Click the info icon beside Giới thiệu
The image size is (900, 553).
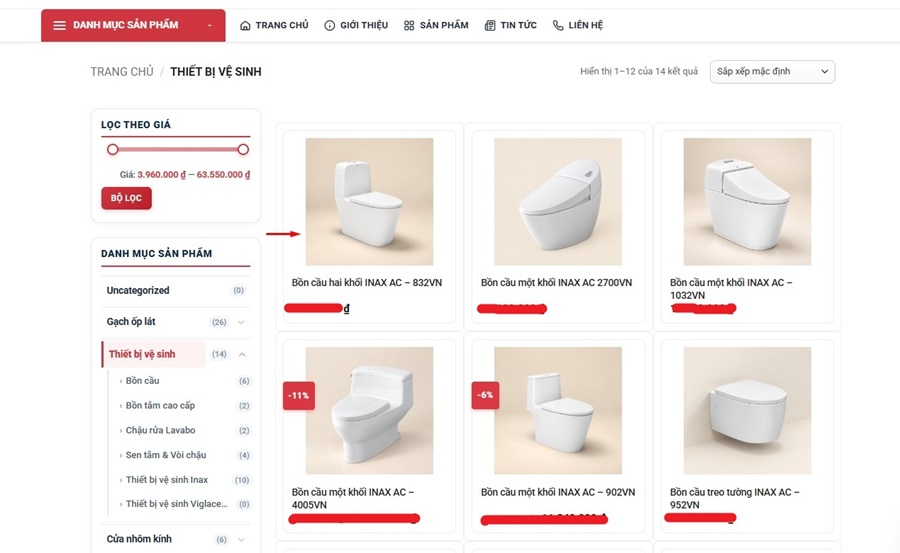click(x=329, y=25)
